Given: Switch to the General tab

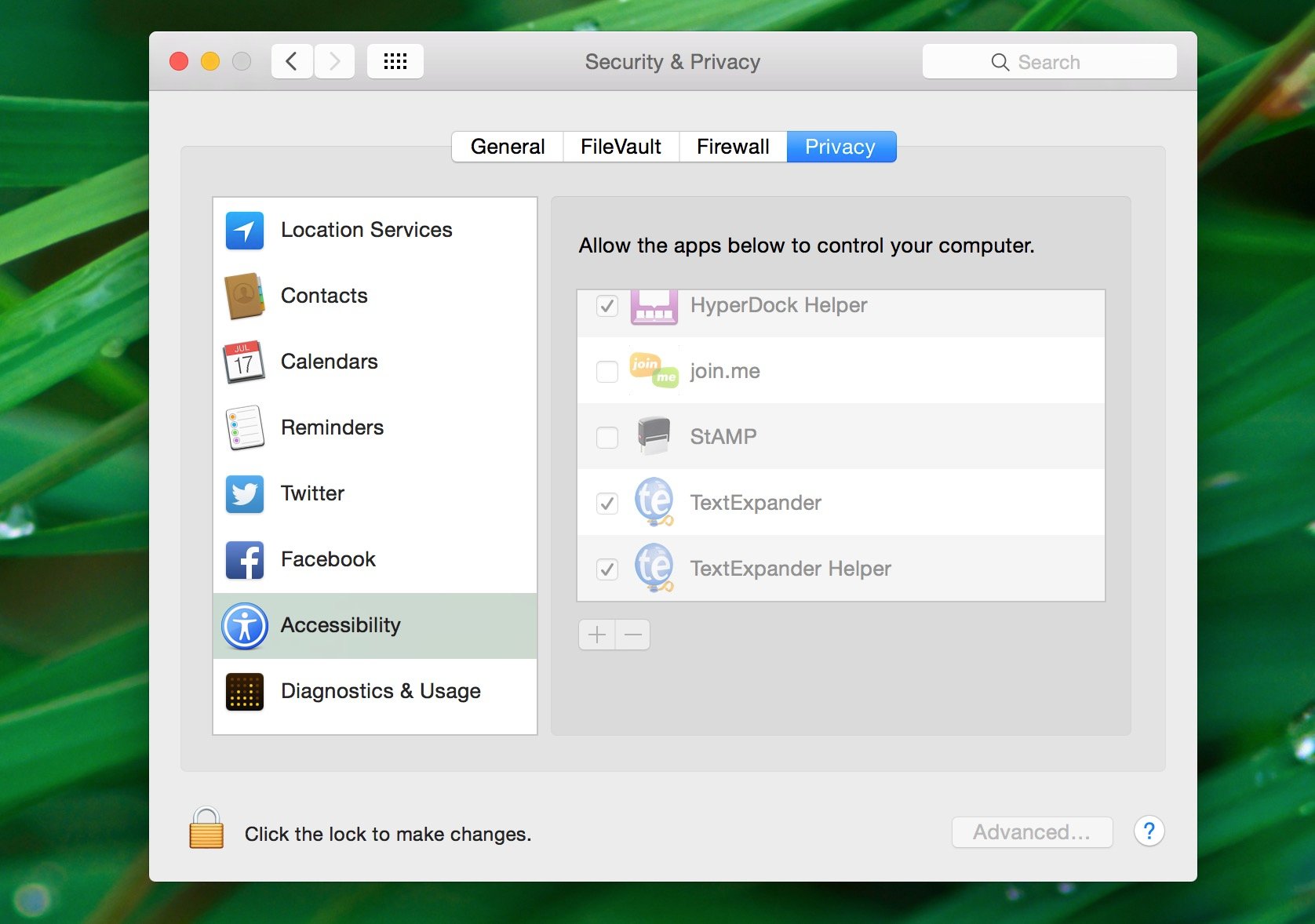Looking at the screenshot, I should [x=508, y=147].
